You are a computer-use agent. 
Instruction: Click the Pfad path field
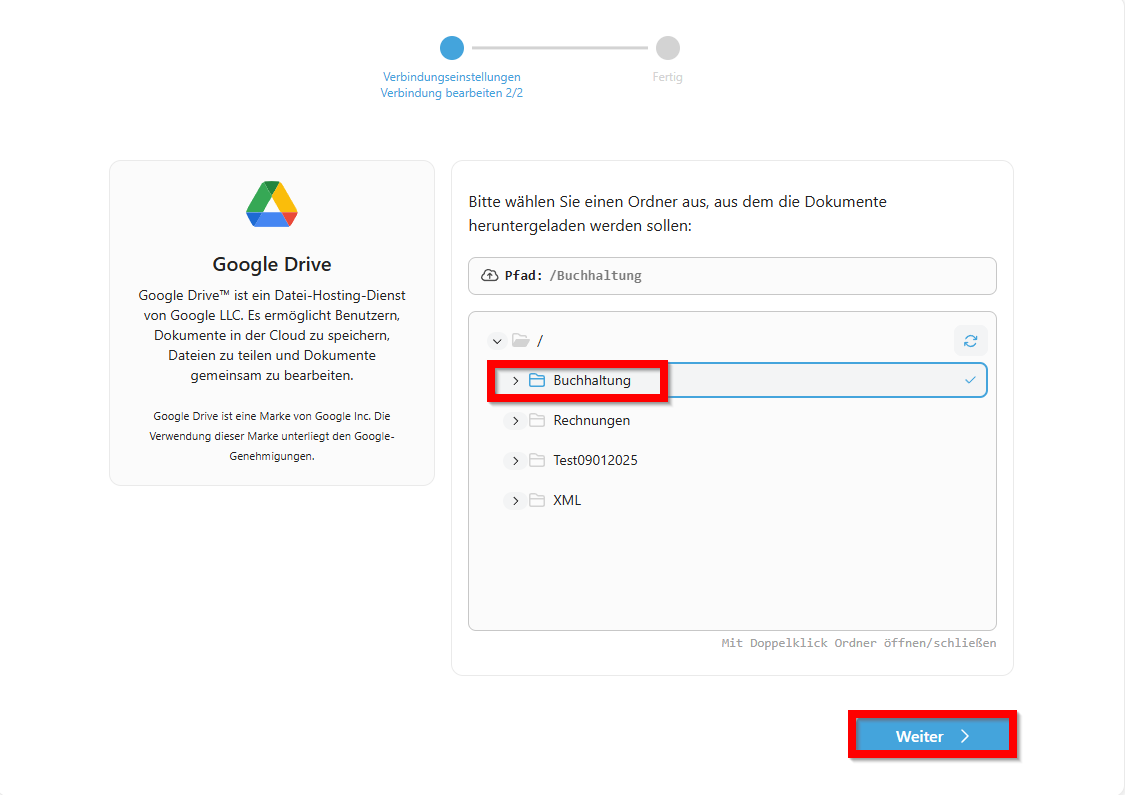[732, 276]
